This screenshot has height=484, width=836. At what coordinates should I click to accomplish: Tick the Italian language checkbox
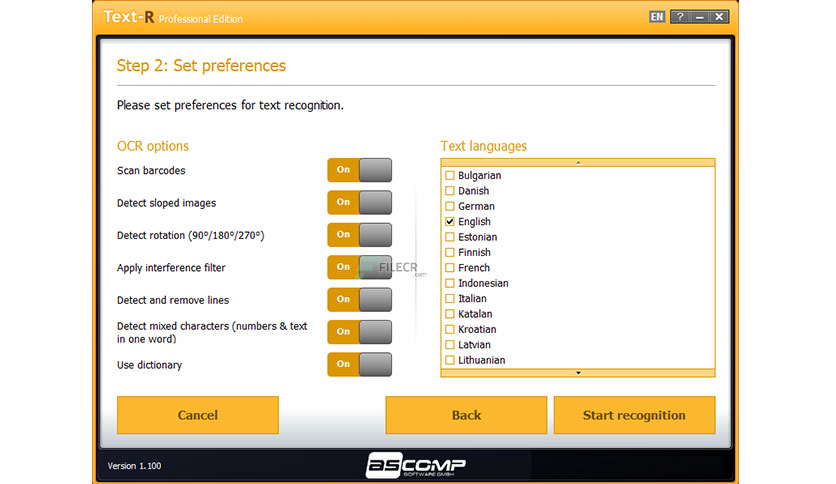[450, 299]
